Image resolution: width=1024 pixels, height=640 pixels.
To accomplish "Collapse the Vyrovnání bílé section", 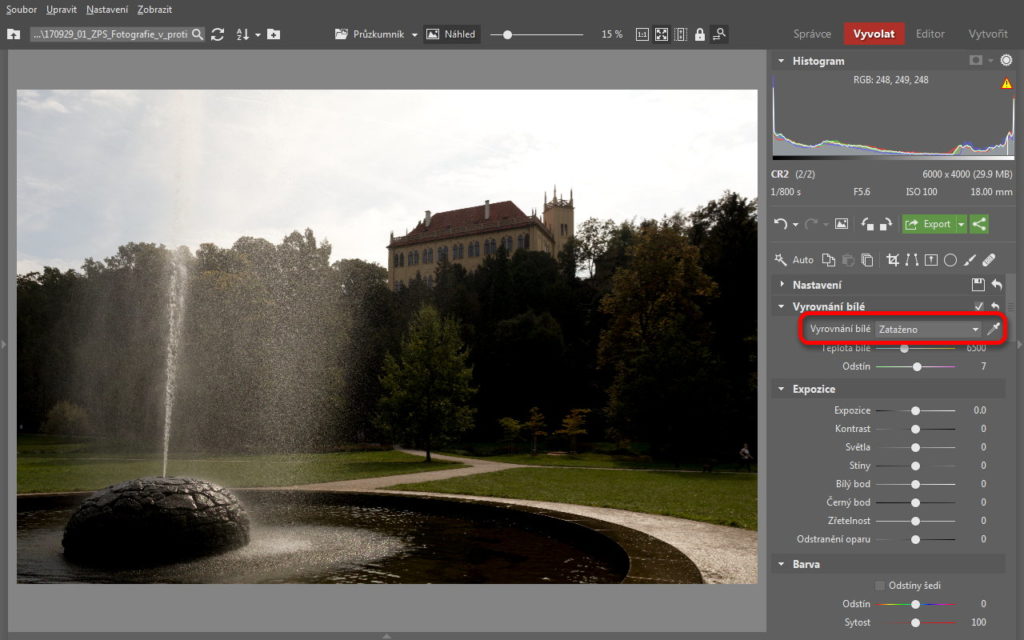I will click(780, 306).
